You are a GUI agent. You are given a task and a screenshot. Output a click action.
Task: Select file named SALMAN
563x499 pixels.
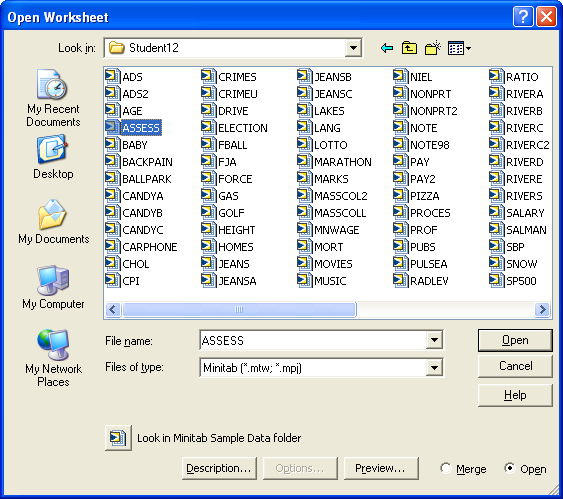coord(526,230)
